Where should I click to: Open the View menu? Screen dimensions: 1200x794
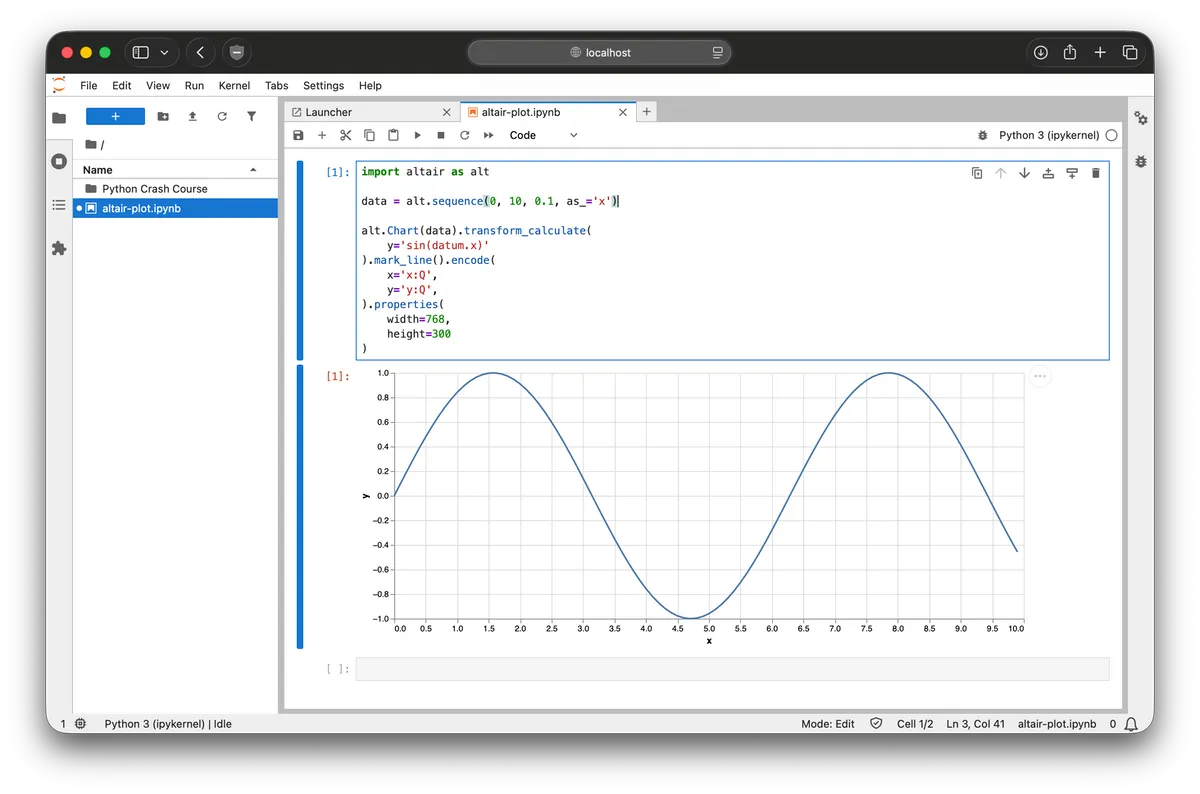click(158, 86)
